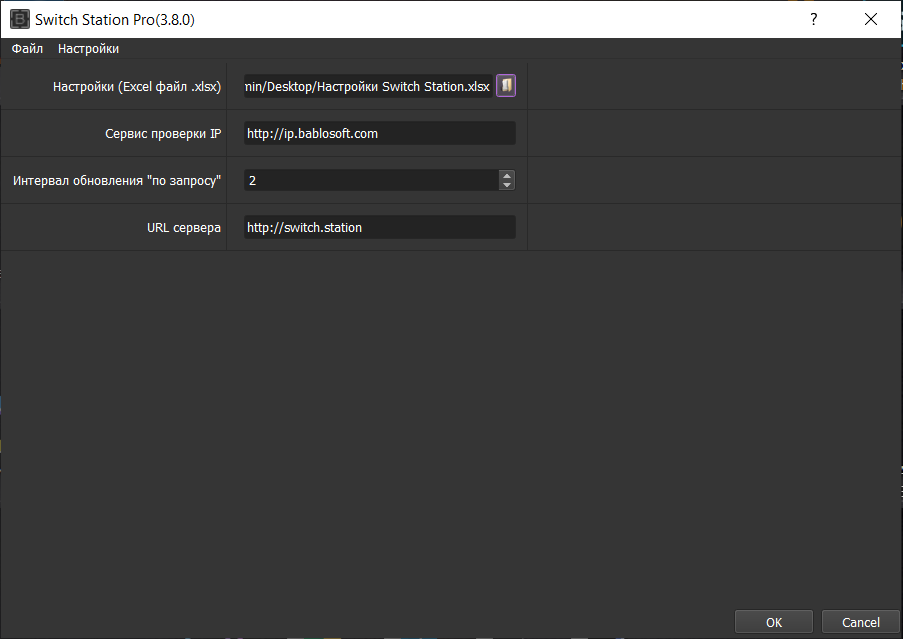
Task: Close the Switch Station Pro window
Action: pos(870,19)
